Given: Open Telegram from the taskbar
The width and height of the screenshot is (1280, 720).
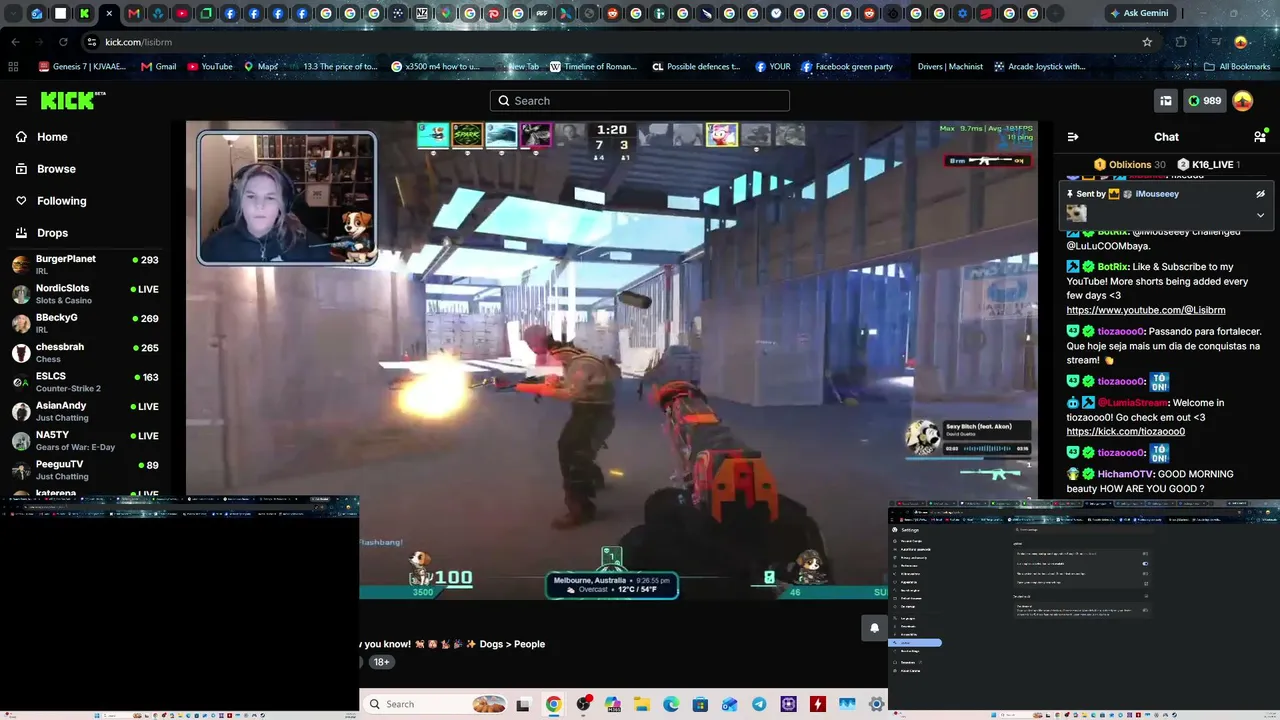Looking at the screenshot, I should (759, 704).
